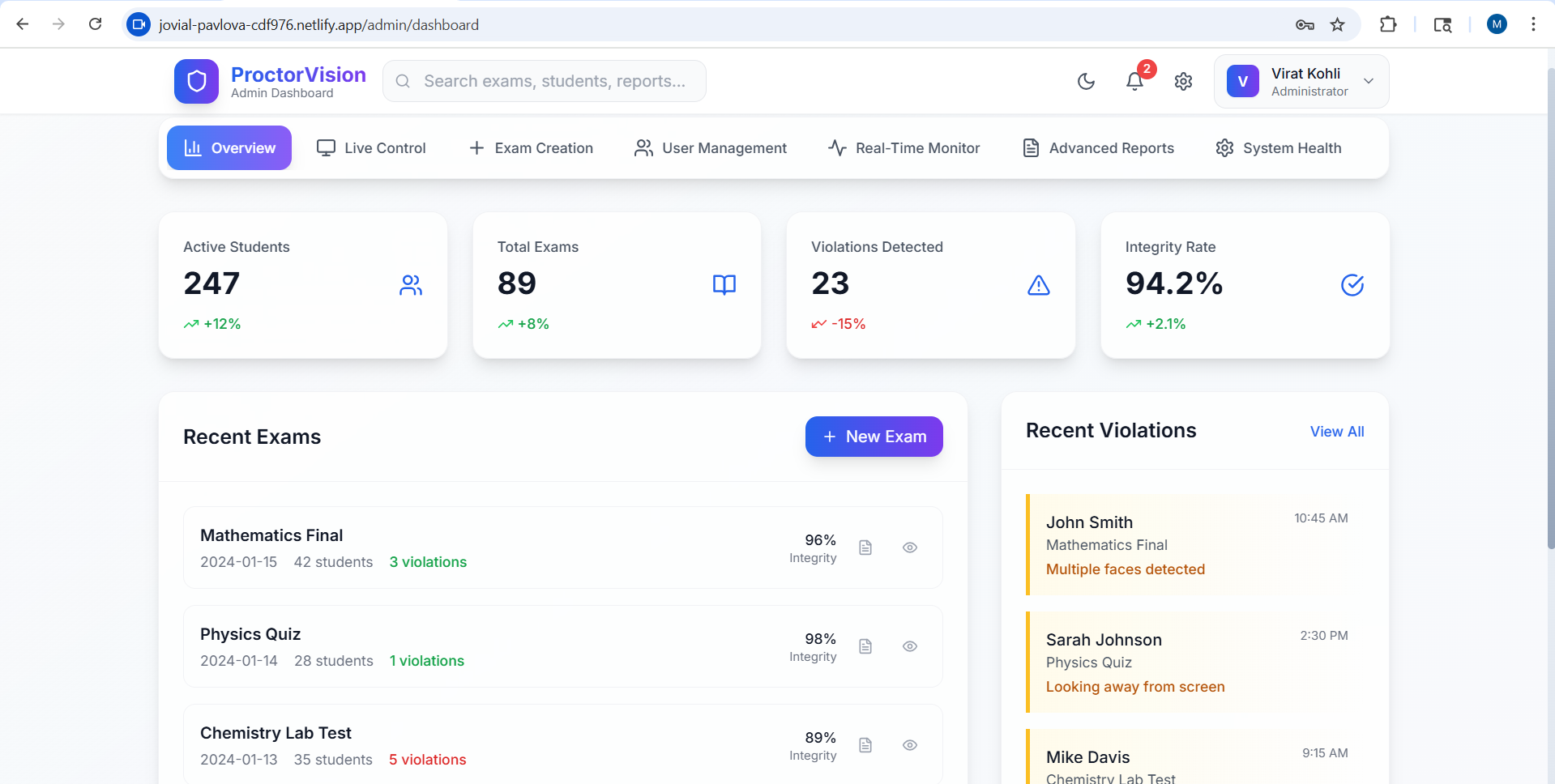Image resolution: width=1555 pixels, height=784 pixels.
Task: Click the Active Students count 247
Action: pos(211,283)
